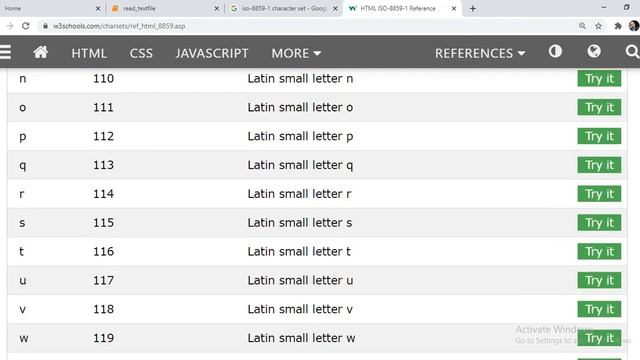
Task: Expand the REFERENCES dropdown
Action: point(480,53)
